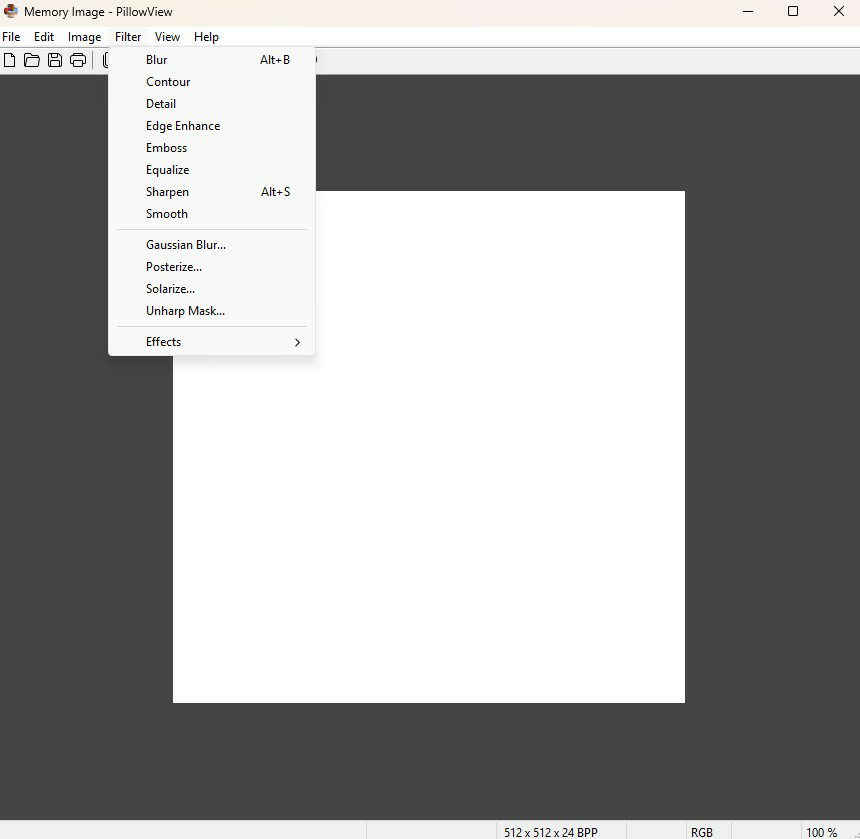Click the PillowView app icon in title bar
Viewport: 860px width, 839px height.
pyautogui.click(x=11, y=11)
